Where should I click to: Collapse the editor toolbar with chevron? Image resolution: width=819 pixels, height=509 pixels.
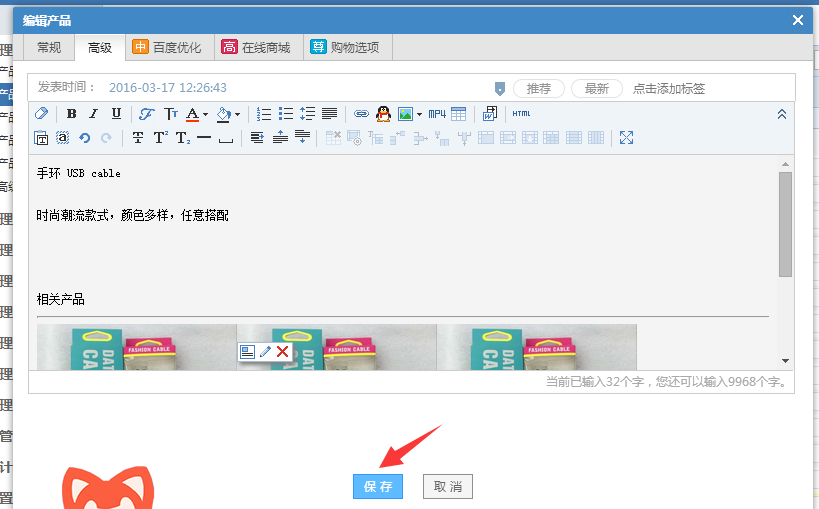pos(782,114)
